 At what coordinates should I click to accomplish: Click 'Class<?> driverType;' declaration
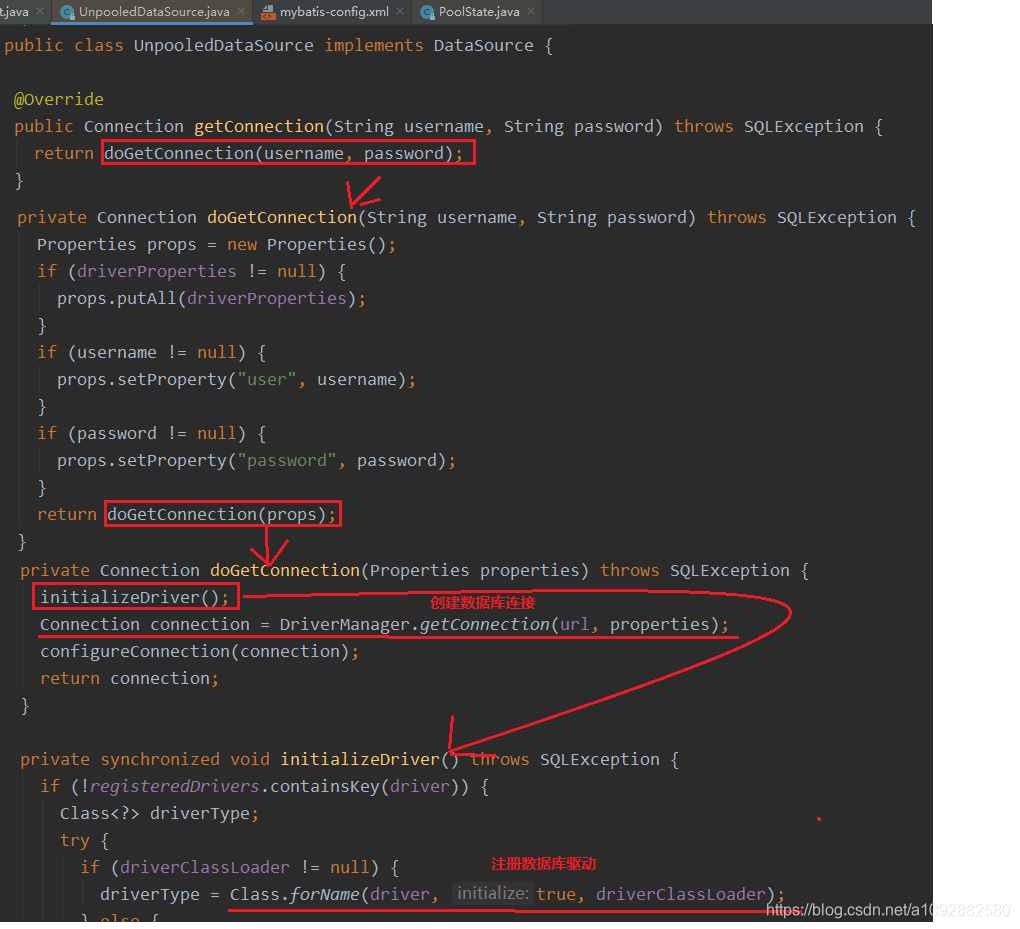[159, 813]
